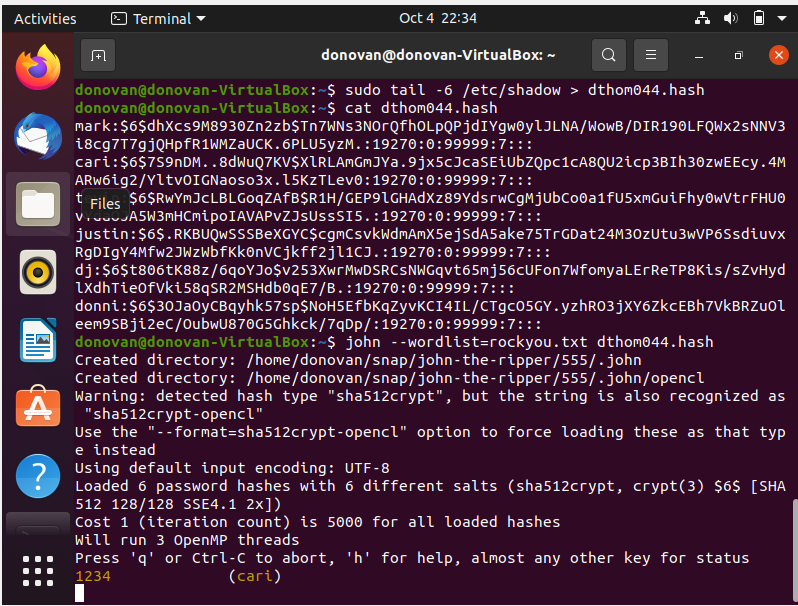Screen dimensions: 798x606
Task: Maximize the terminal window
Action: pyautogui.click(x=739, y=55)
